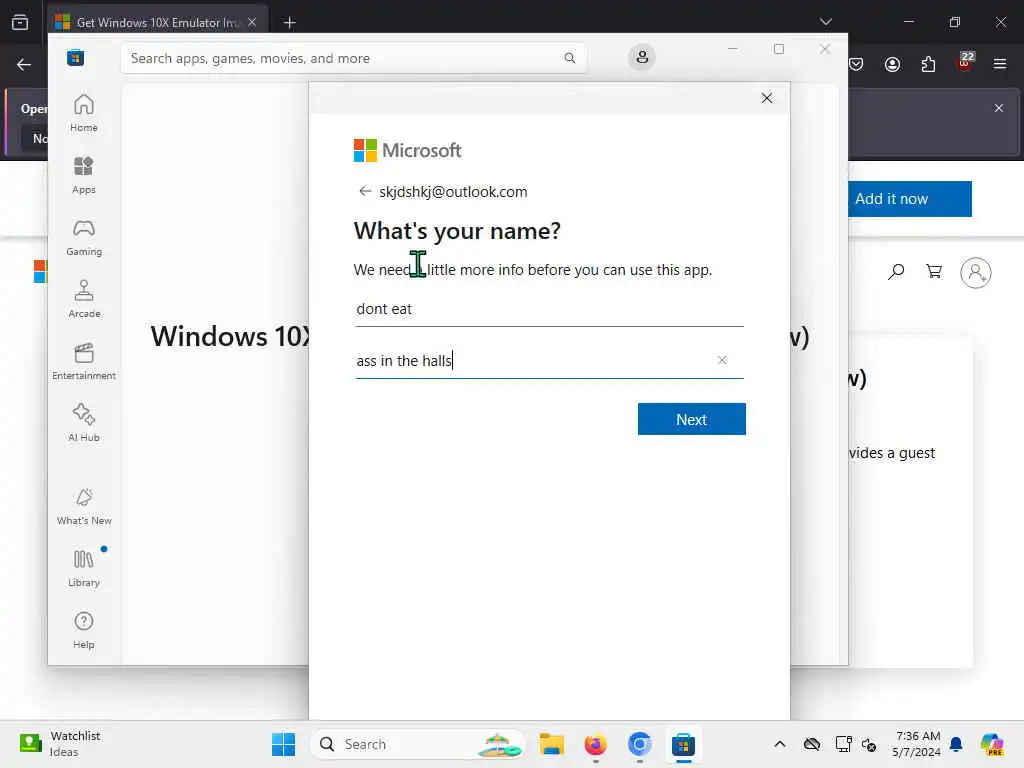
Task: Open the browser tab history view icon
Action: click(x=20, y=22)
